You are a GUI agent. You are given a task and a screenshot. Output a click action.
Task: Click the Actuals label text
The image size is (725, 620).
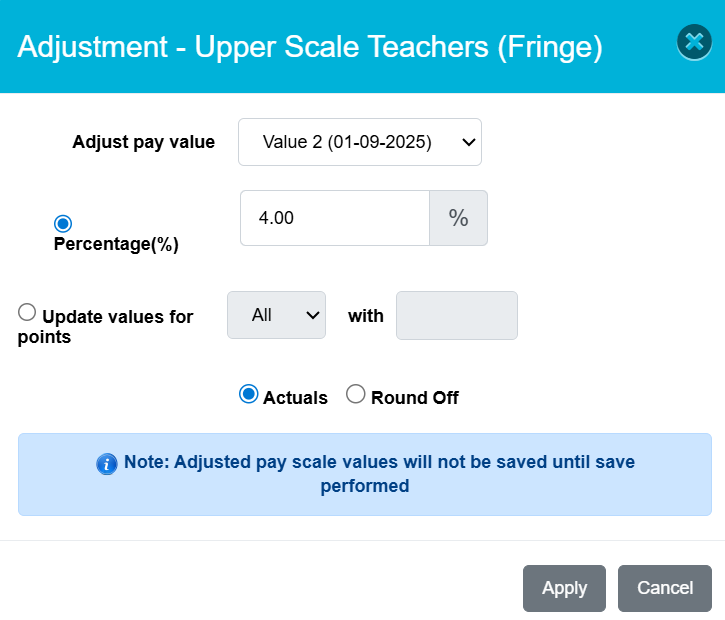[295, 398]
